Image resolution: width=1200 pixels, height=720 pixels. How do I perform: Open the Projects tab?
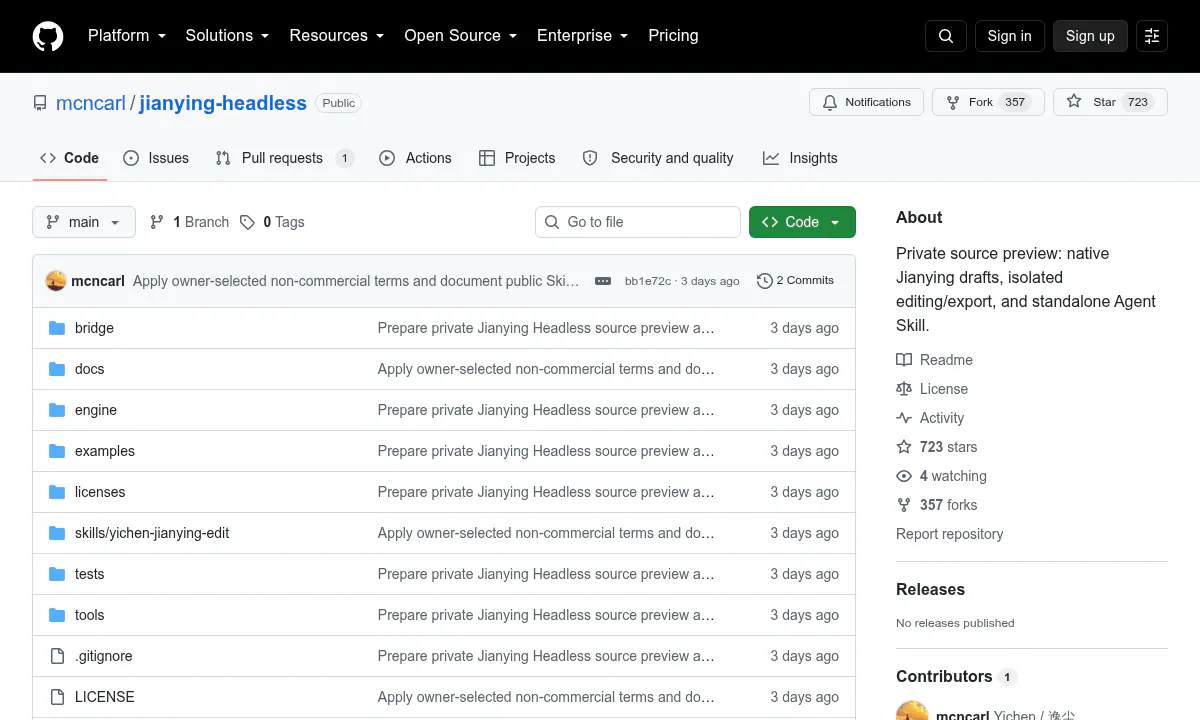point(517,158)
